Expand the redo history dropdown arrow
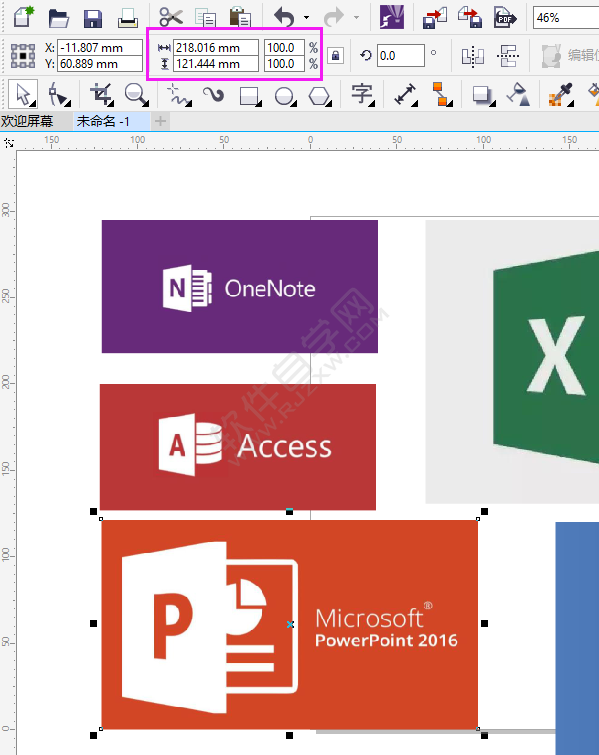Viewport: 599px width, 755px height. click(x=356, y=18)
